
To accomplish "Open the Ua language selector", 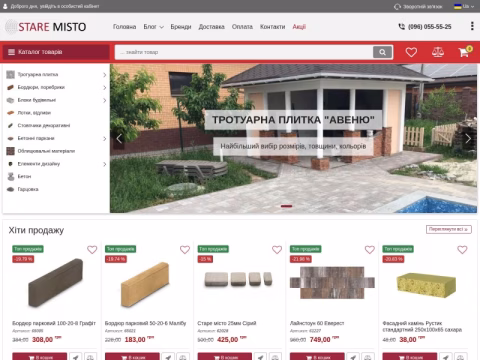I will coord(464,6).
